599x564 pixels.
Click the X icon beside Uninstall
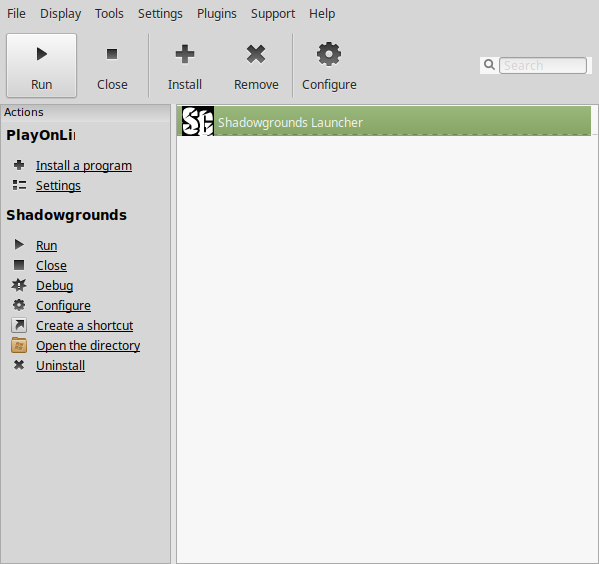19,365
